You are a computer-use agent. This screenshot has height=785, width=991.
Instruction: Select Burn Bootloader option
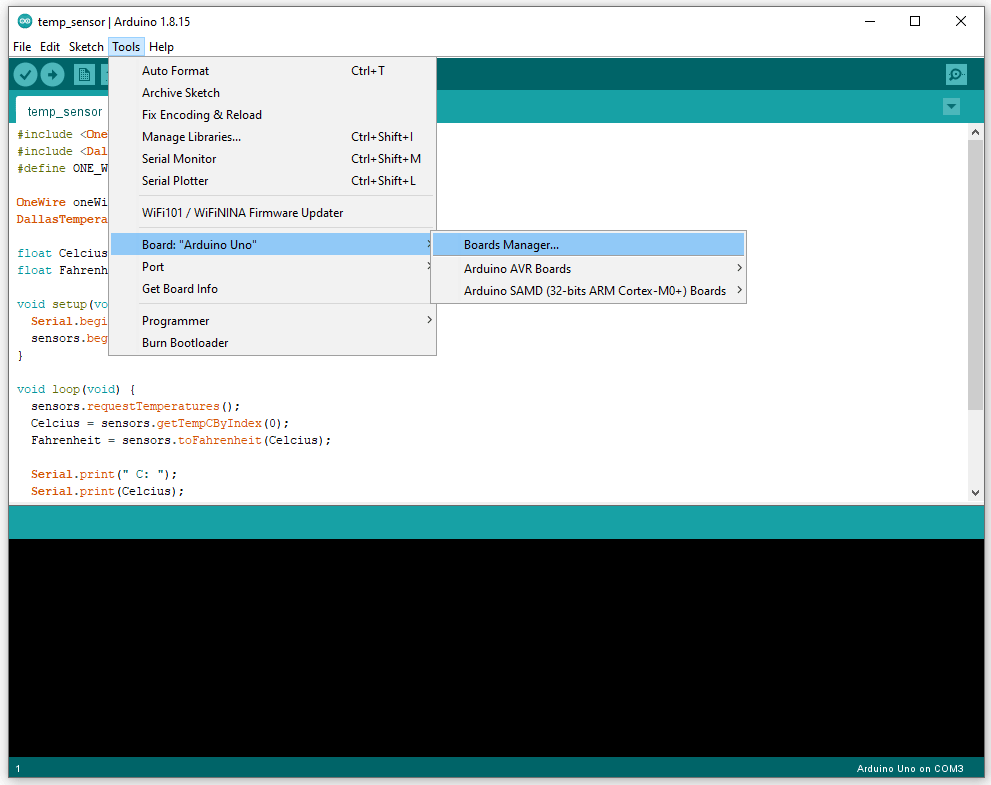tap(185, 343)
